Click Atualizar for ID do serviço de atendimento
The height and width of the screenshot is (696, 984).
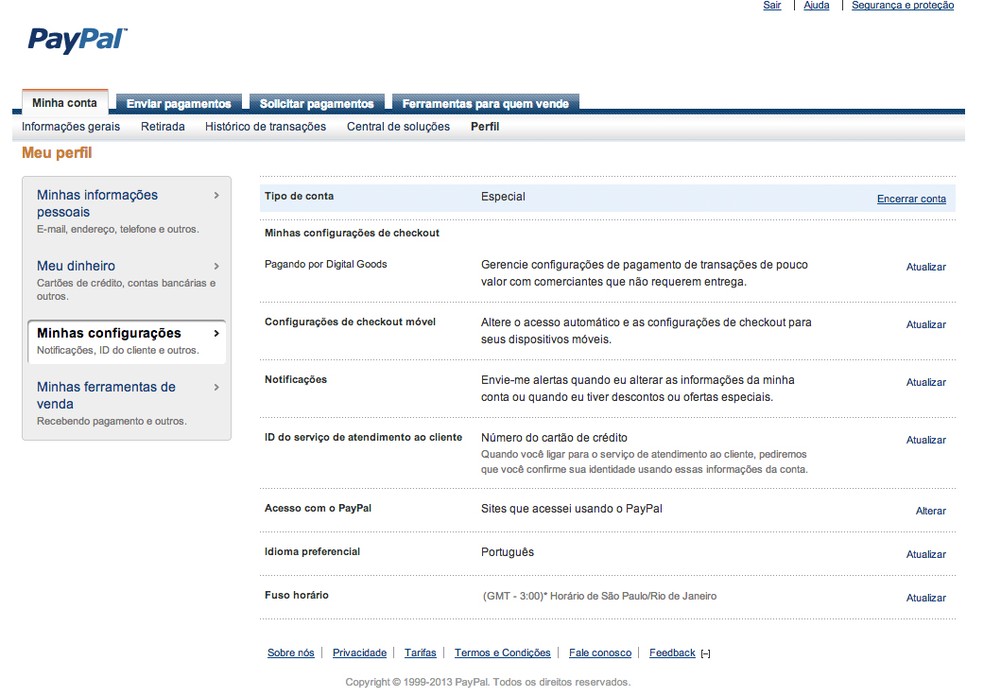tap(926, 441)
